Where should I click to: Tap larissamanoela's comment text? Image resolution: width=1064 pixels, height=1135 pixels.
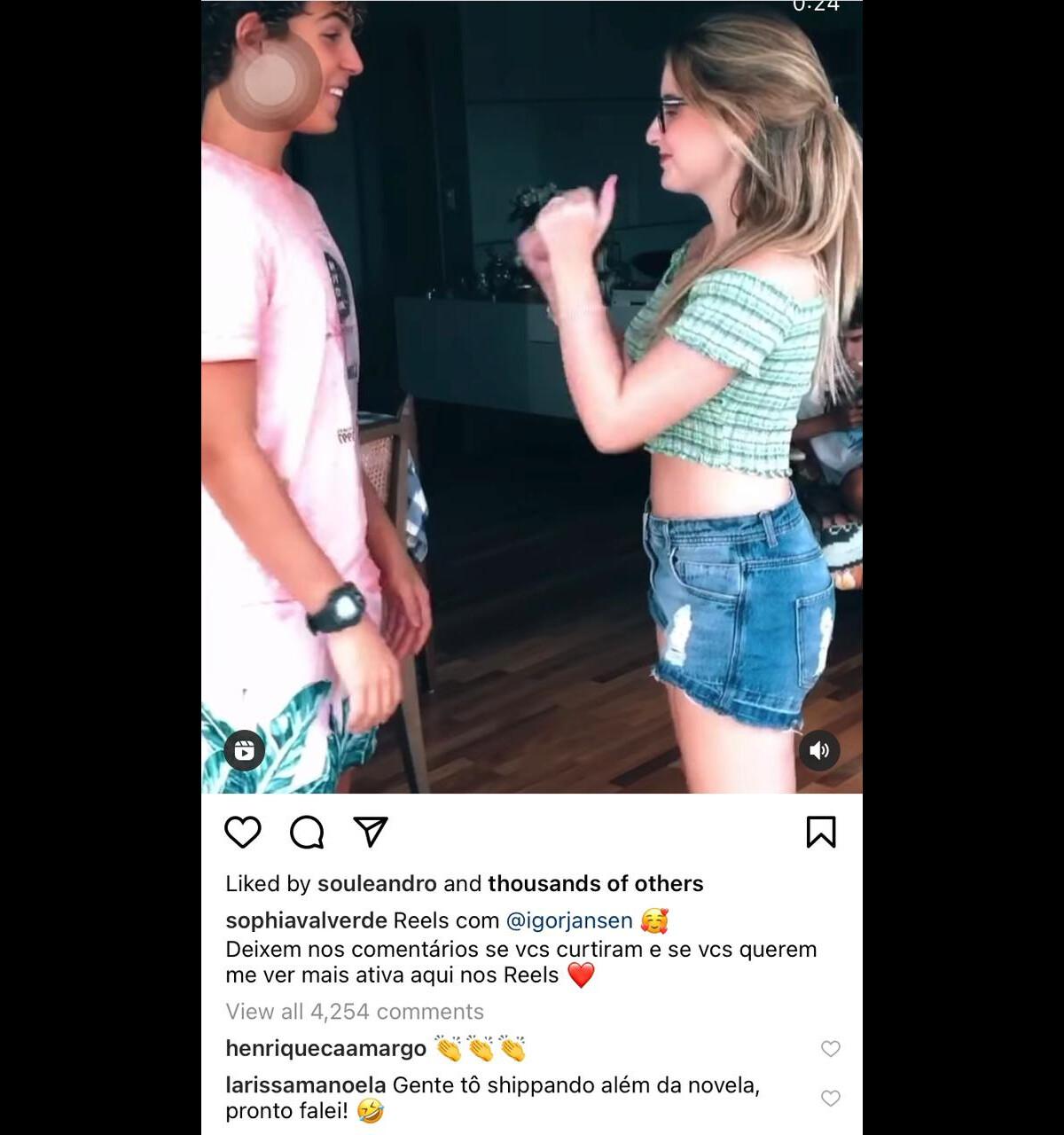click(492, 1098)
